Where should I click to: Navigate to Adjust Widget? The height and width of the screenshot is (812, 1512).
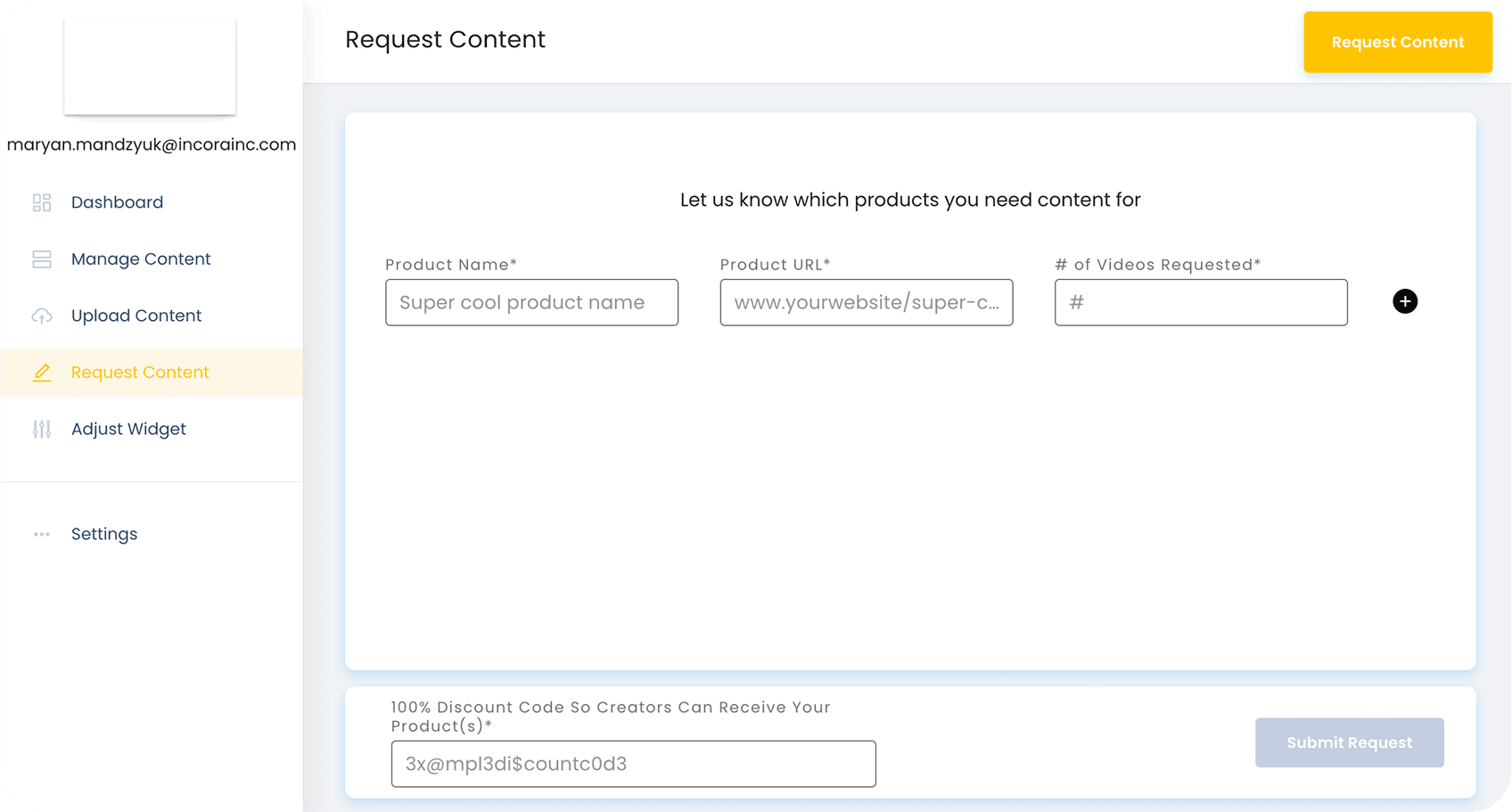click(x=128, y=430)
